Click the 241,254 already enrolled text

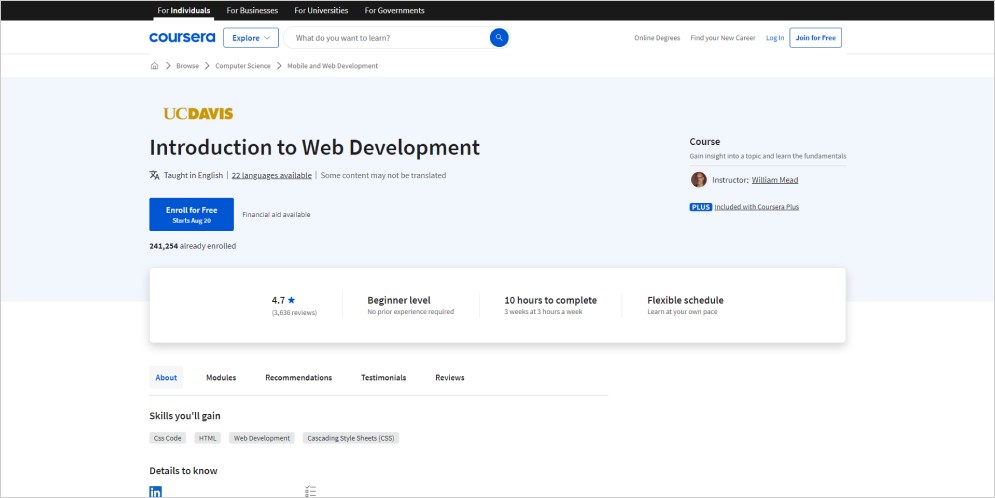[193, 246]
